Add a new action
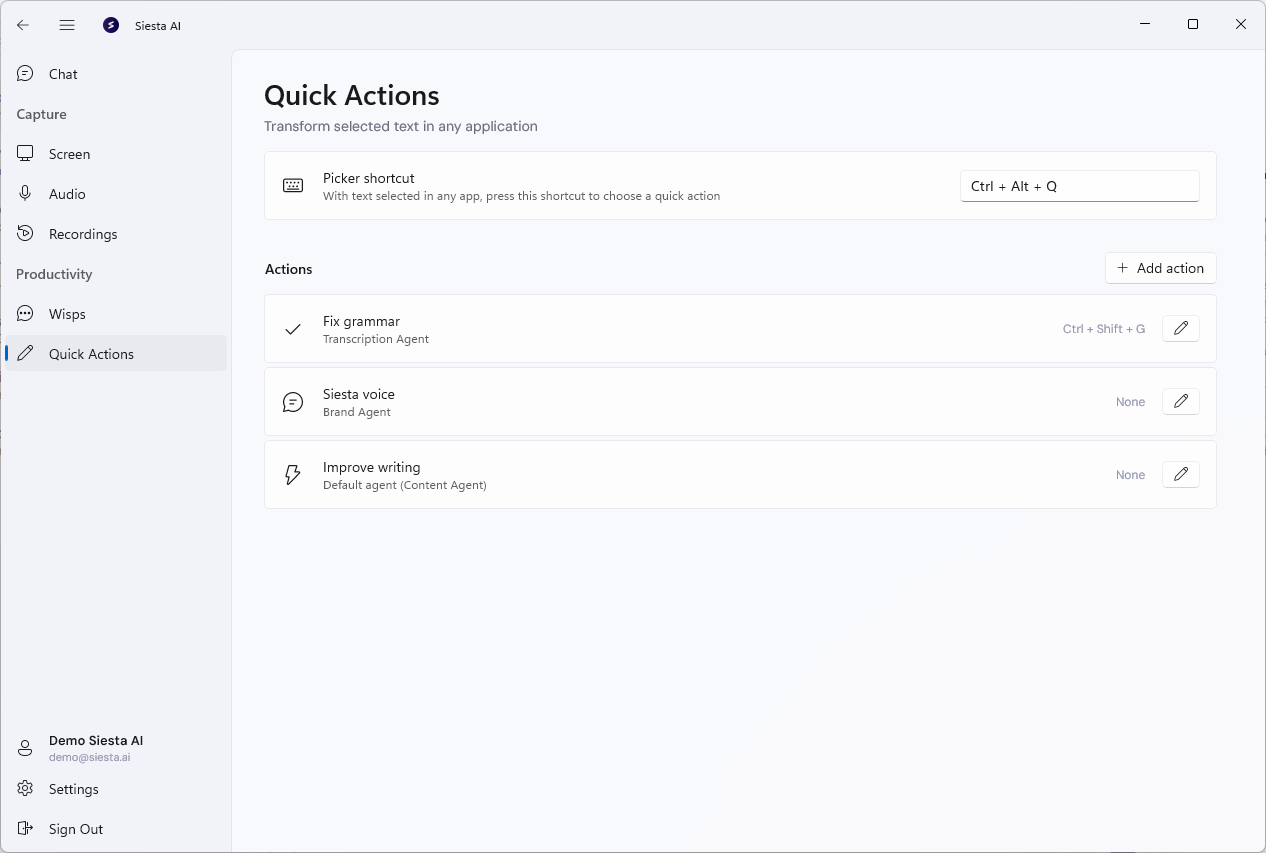The height and width of the screenshot is (853, 1266). click(x=1161, y=268)
